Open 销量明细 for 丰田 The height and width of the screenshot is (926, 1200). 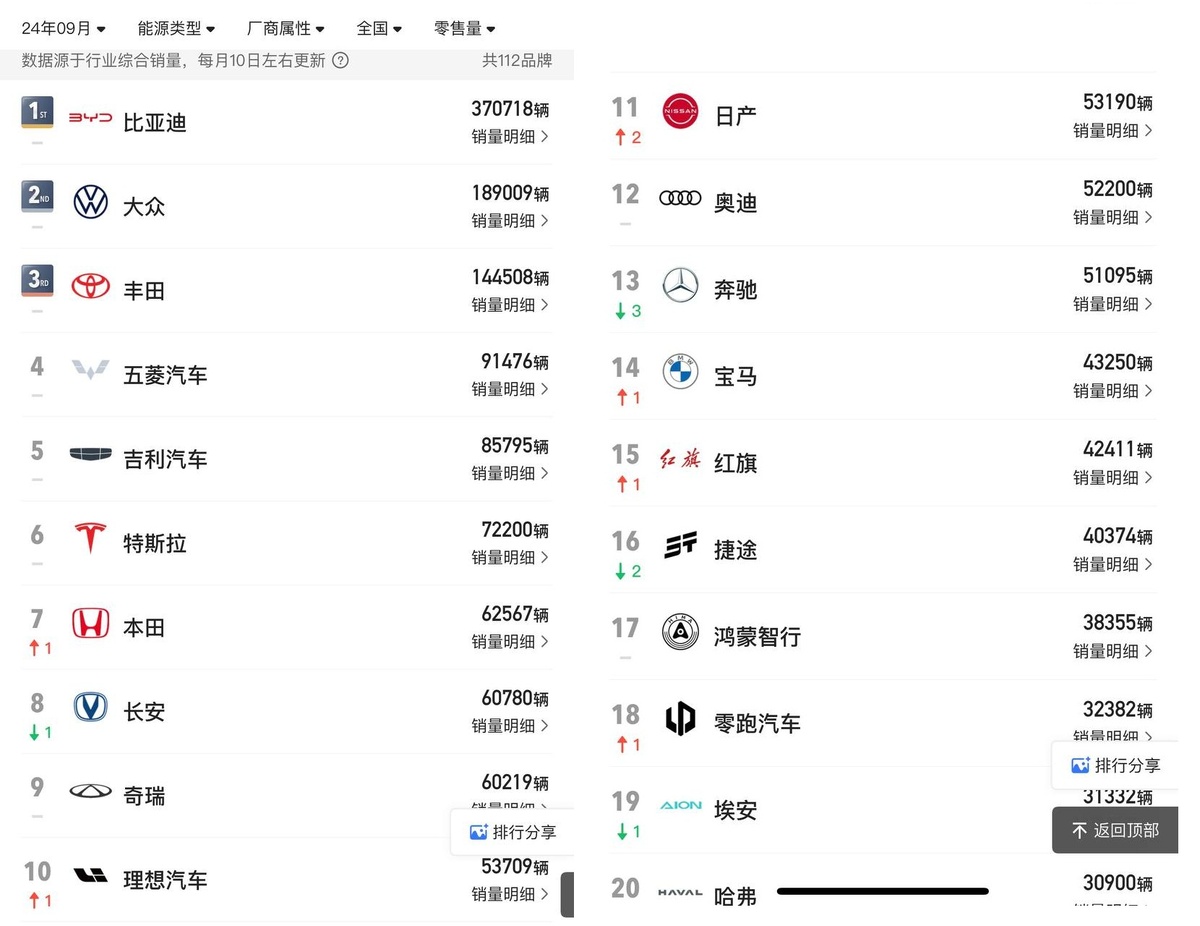point(510,305)
